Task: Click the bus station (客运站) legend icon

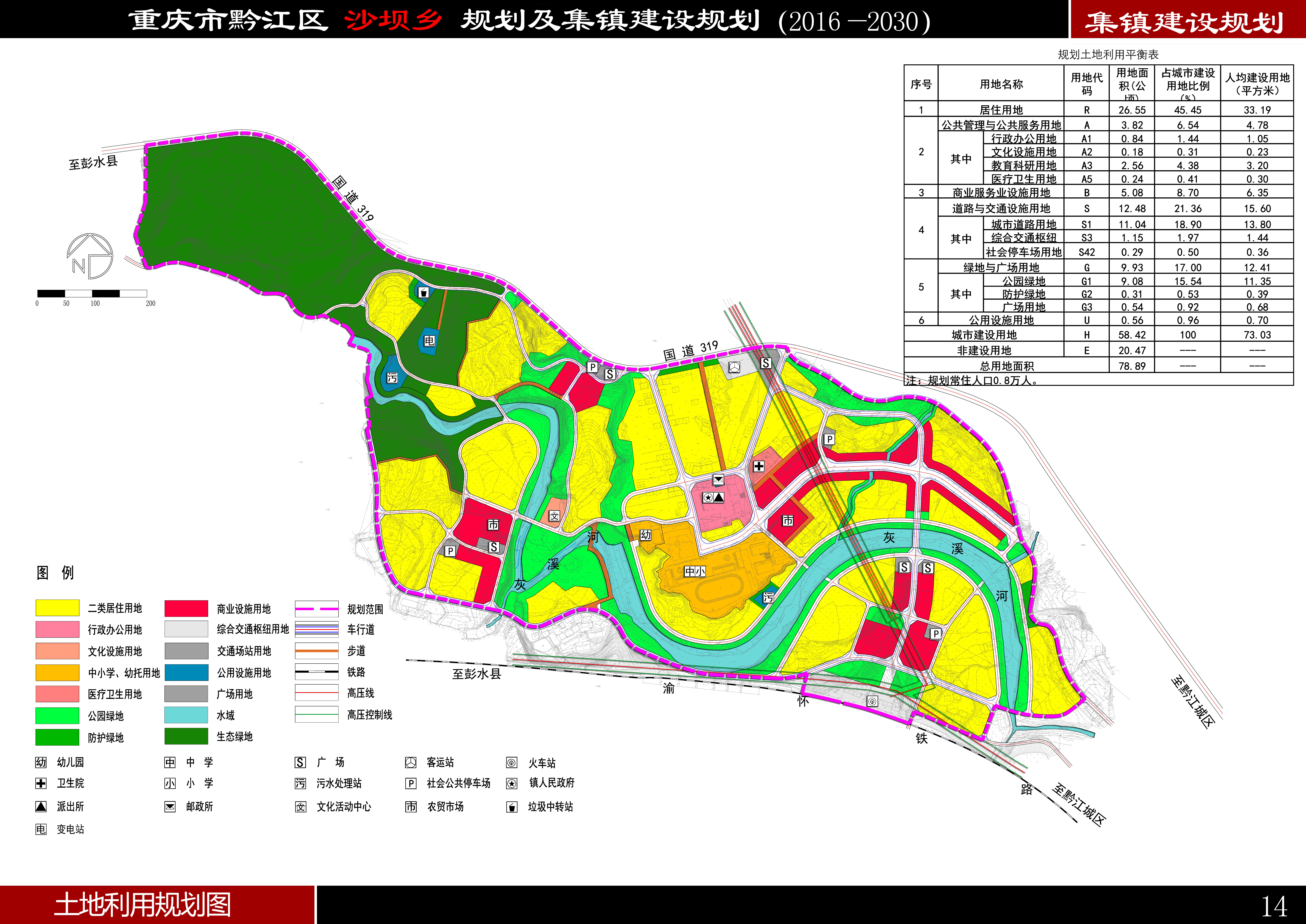Action: click(411, 762)
